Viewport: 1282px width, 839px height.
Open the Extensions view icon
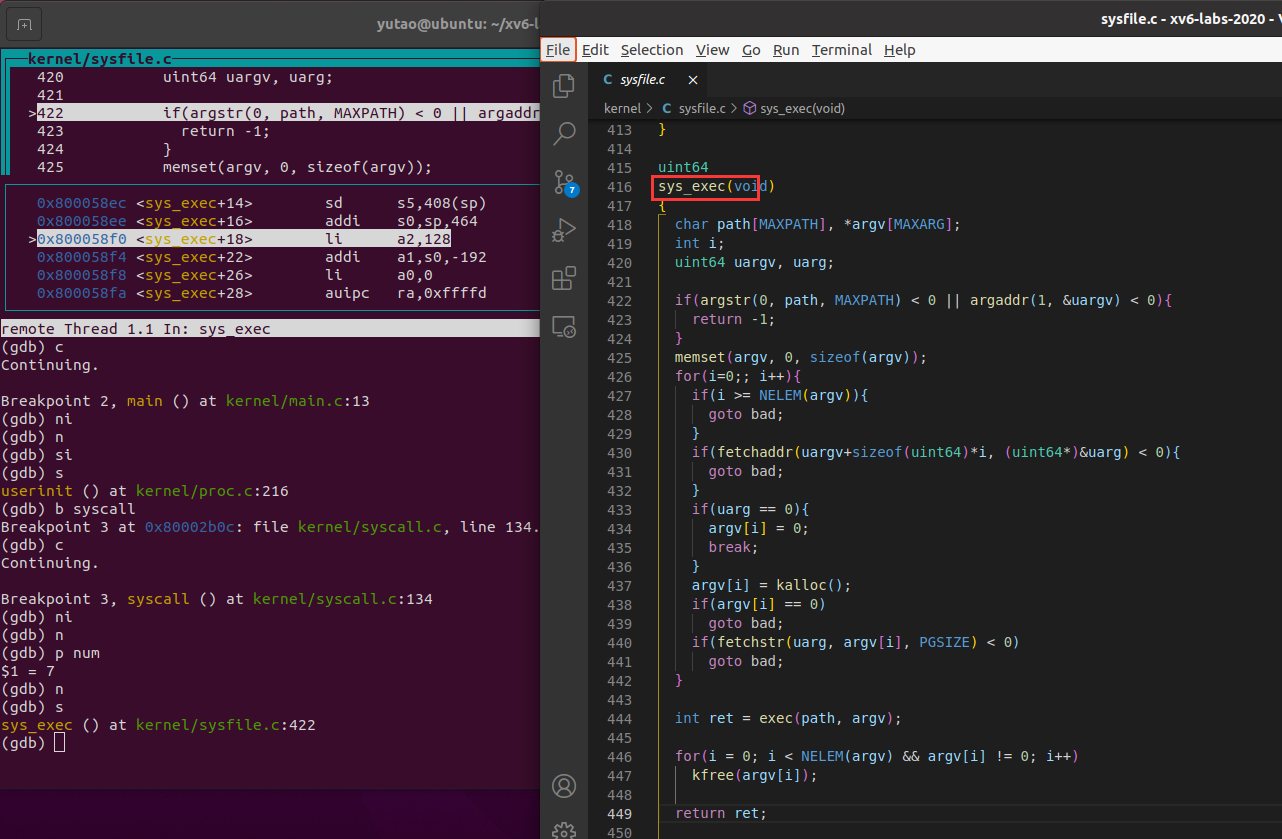tap(564, 277)
